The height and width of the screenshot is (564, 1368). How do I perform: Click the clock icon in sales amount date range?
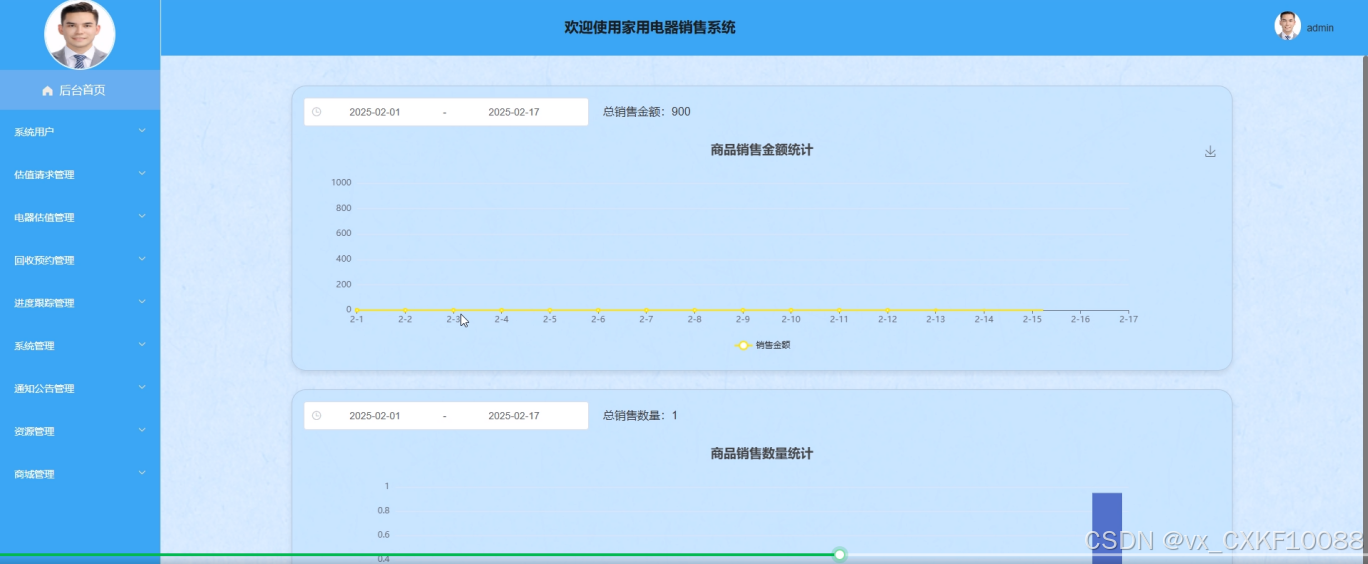click(317, 112)
